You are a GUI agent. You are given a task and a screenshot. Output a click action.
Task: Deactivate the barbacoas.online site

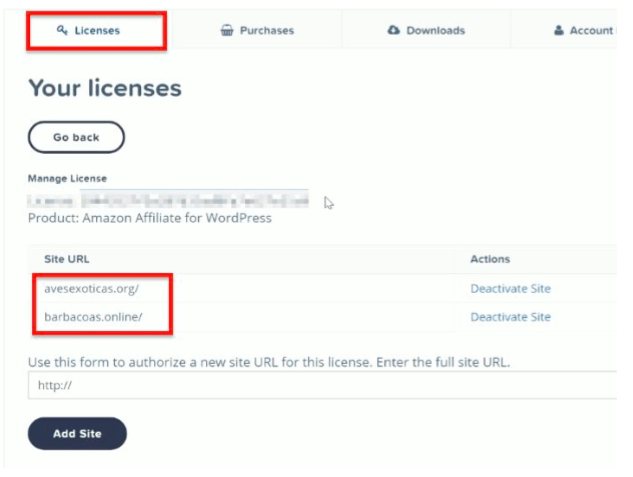[510, 317]
